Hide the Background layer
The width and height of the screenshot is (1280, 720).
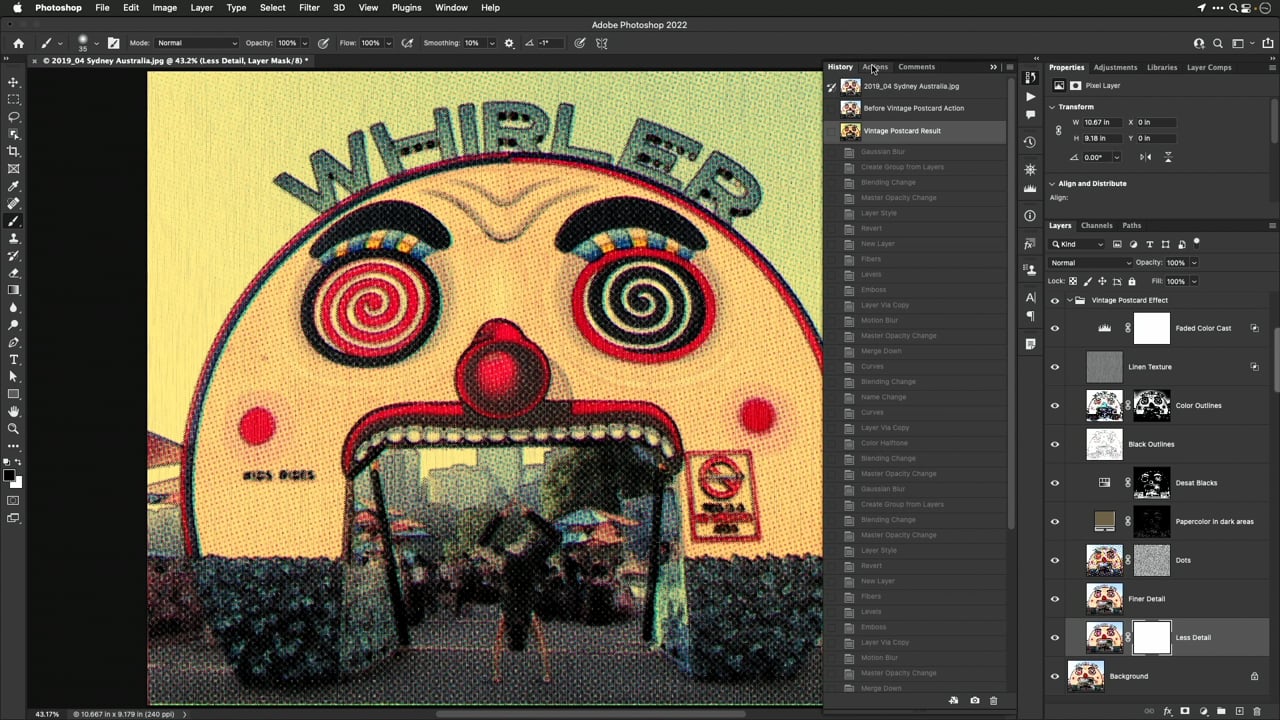coord(1054,676)
